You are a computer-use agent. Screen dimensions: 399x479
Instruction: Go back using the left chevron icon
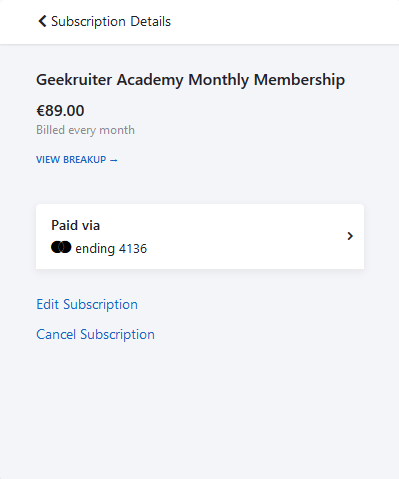coord(42,21)
